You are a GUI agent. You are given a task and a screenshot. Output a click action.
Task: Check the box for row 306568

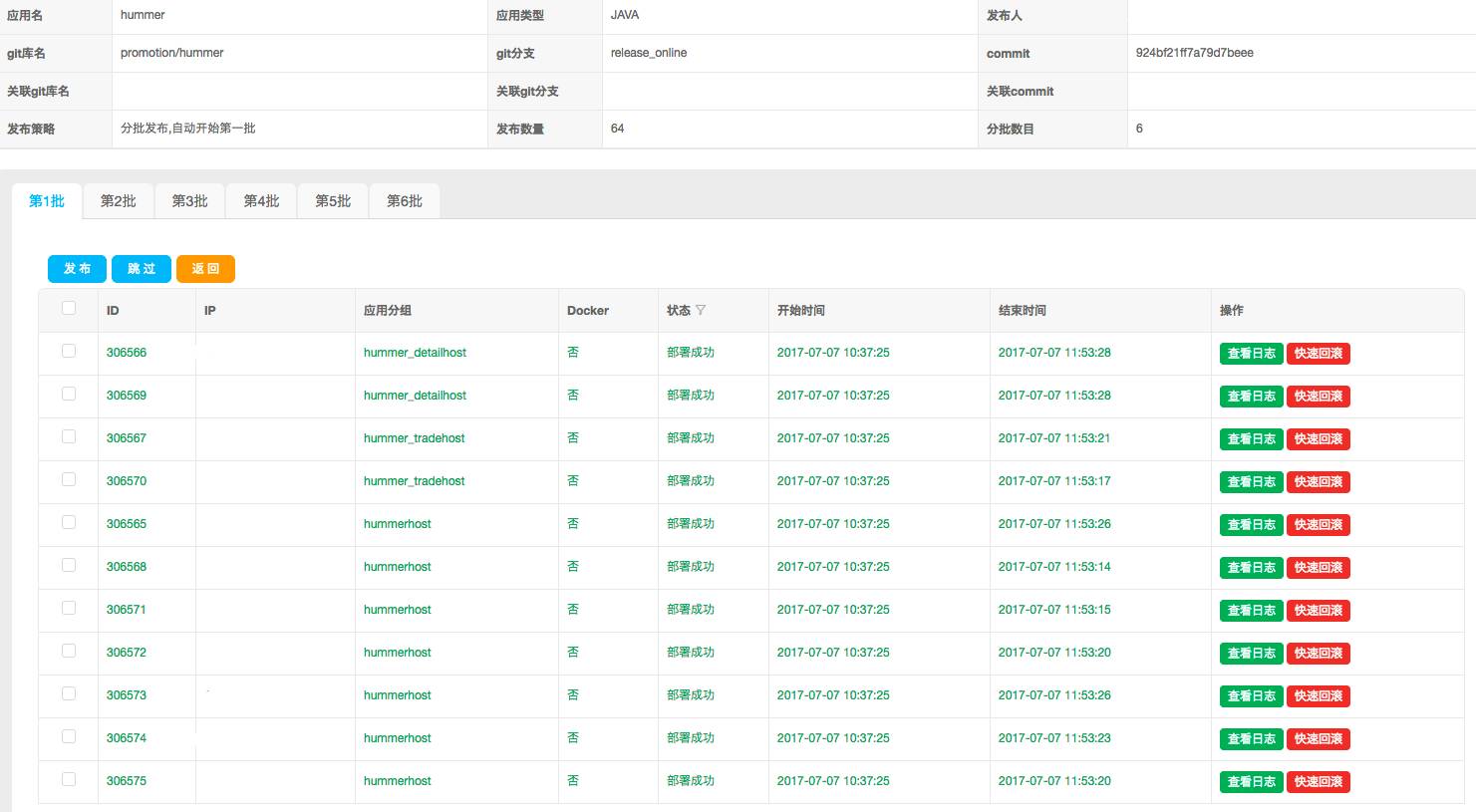point(69,565)
